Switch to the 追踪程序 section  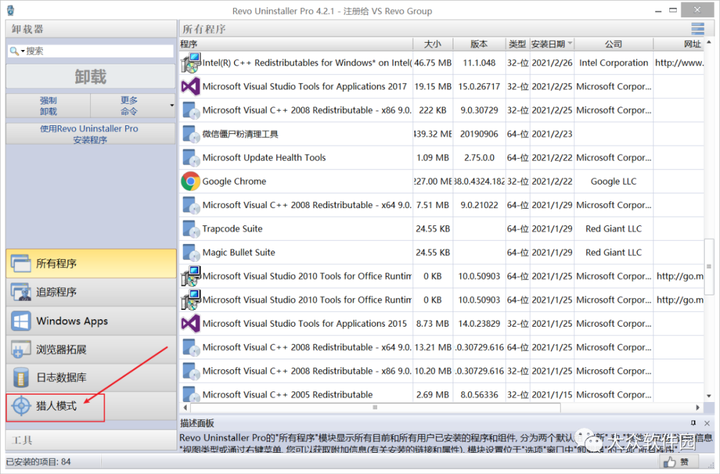pyautogui.click(x=91, y=292)
